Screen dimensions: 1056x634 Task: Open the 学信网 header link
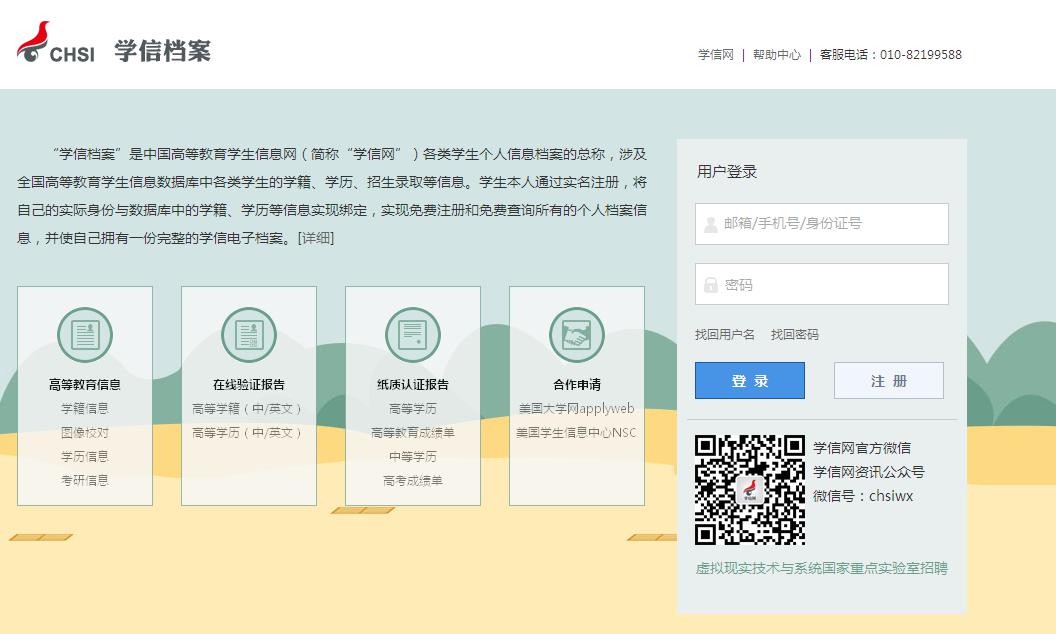715,55
